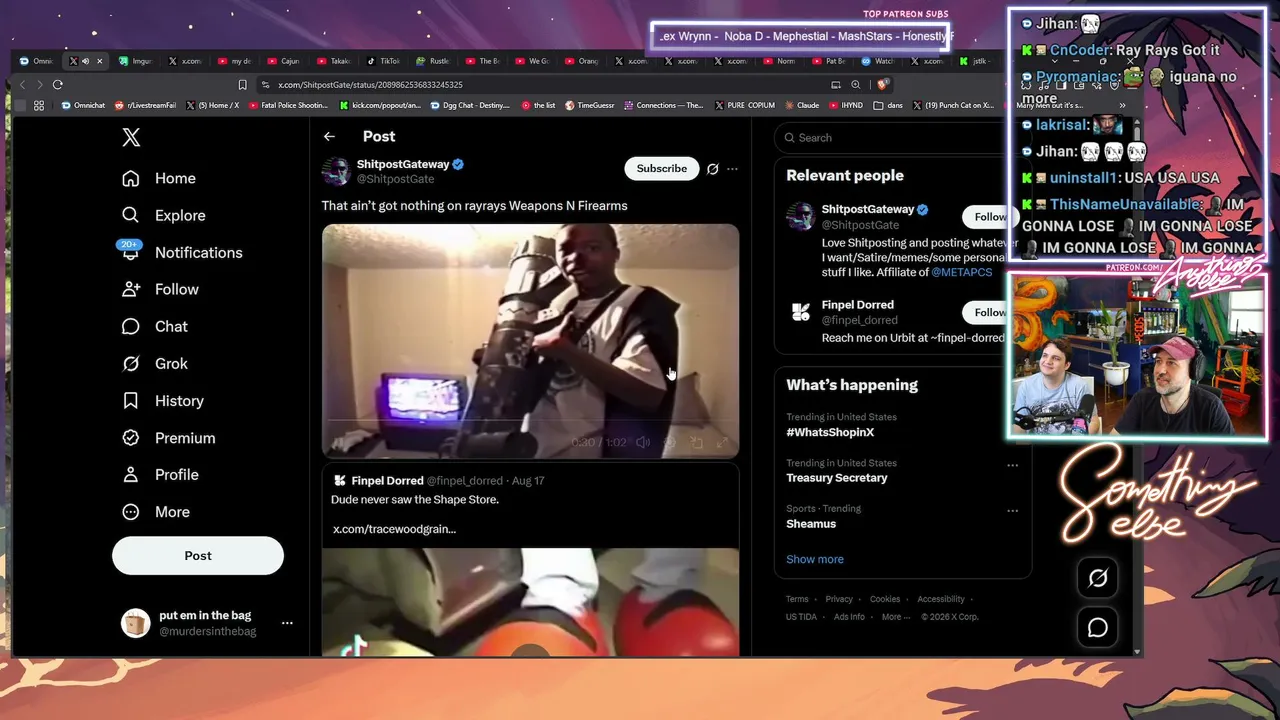Open the r/LivestreamFail bookmark
The height and width of the screenshot is (720, 1280).
pos(145,105)
